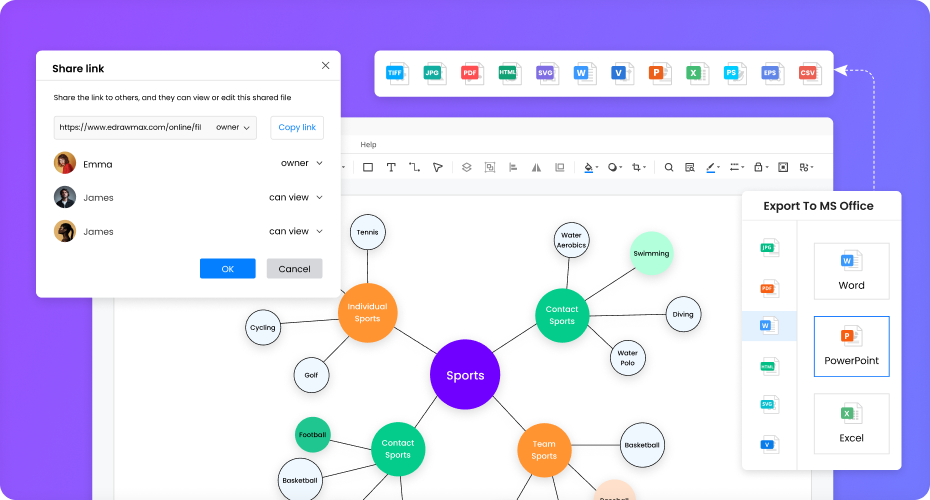Open the Layers icon in the toolbar
Image resolution: width=930 pixels, height=500 pixels.
(466, 167)
